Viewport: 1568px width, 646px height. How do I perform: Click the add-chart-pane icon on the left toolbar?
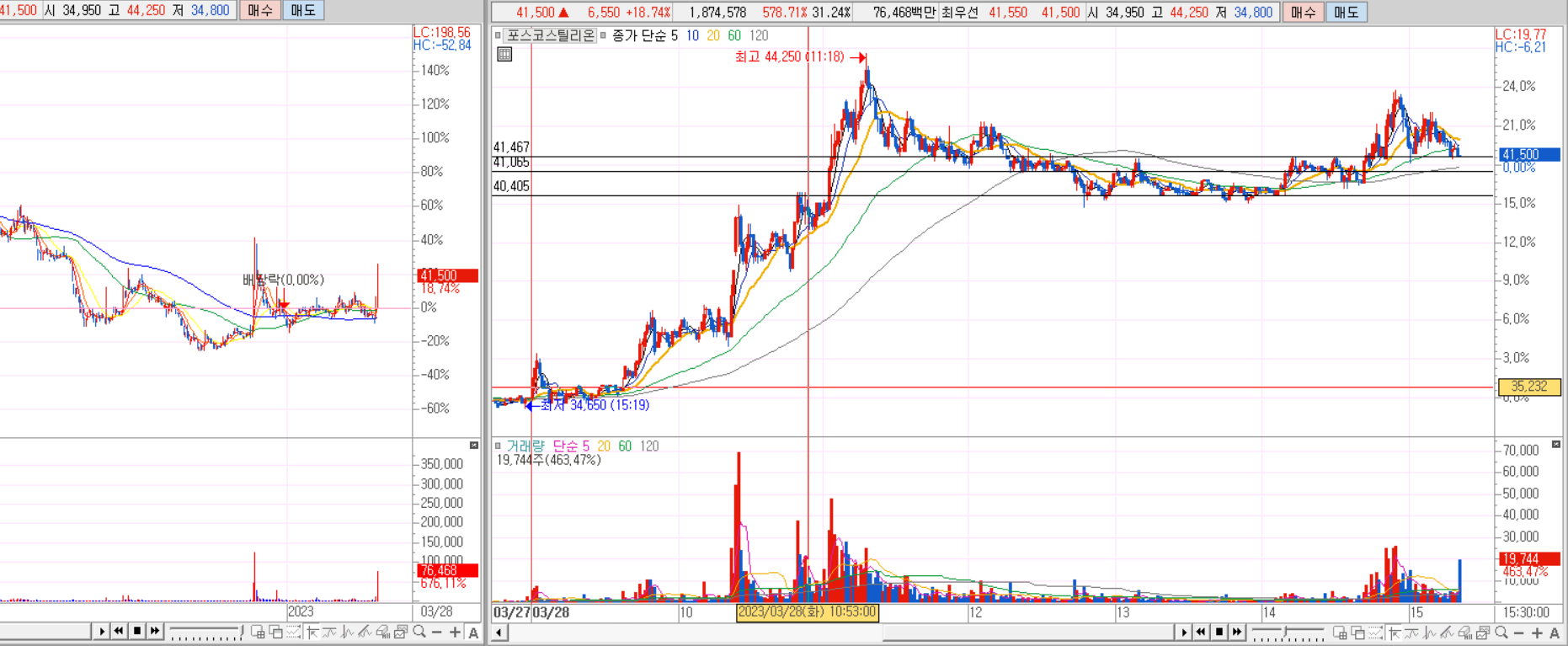pos(258,632)
